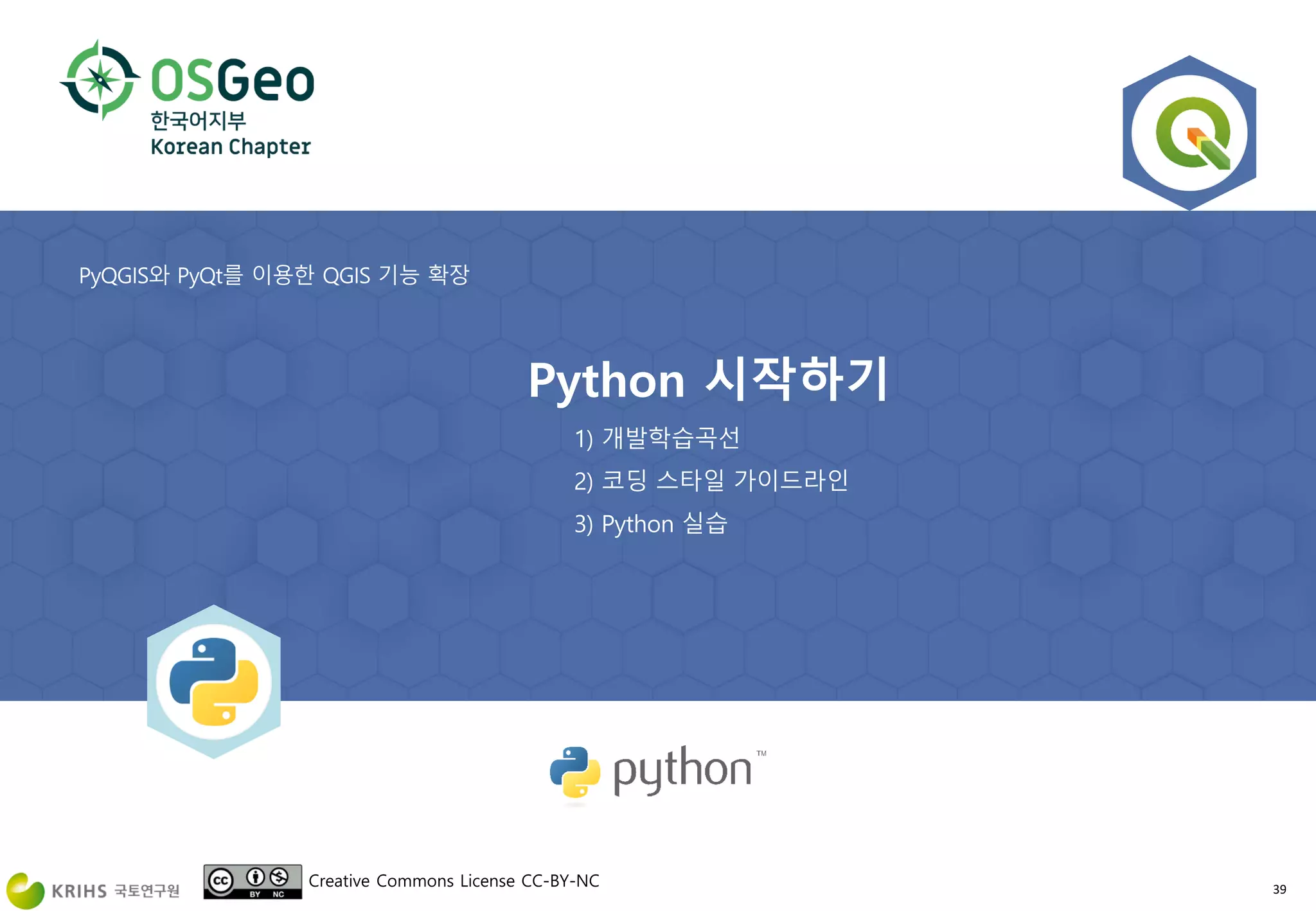Select item 3) Python 실습
The height and width of the screenshot is (911, 1316).
pyautogui.click(x=650, y=524)
